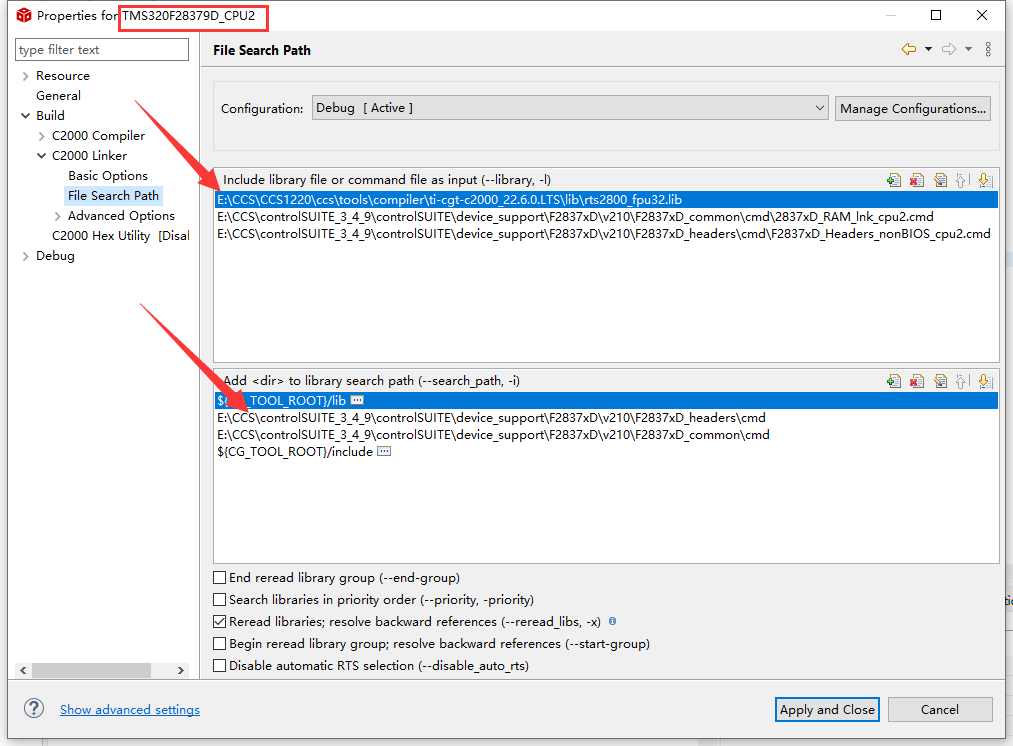Screen dimensions: 1013x746
Task: Click the tree pane's scroll right arrow
Action: [x=181, y=670]
